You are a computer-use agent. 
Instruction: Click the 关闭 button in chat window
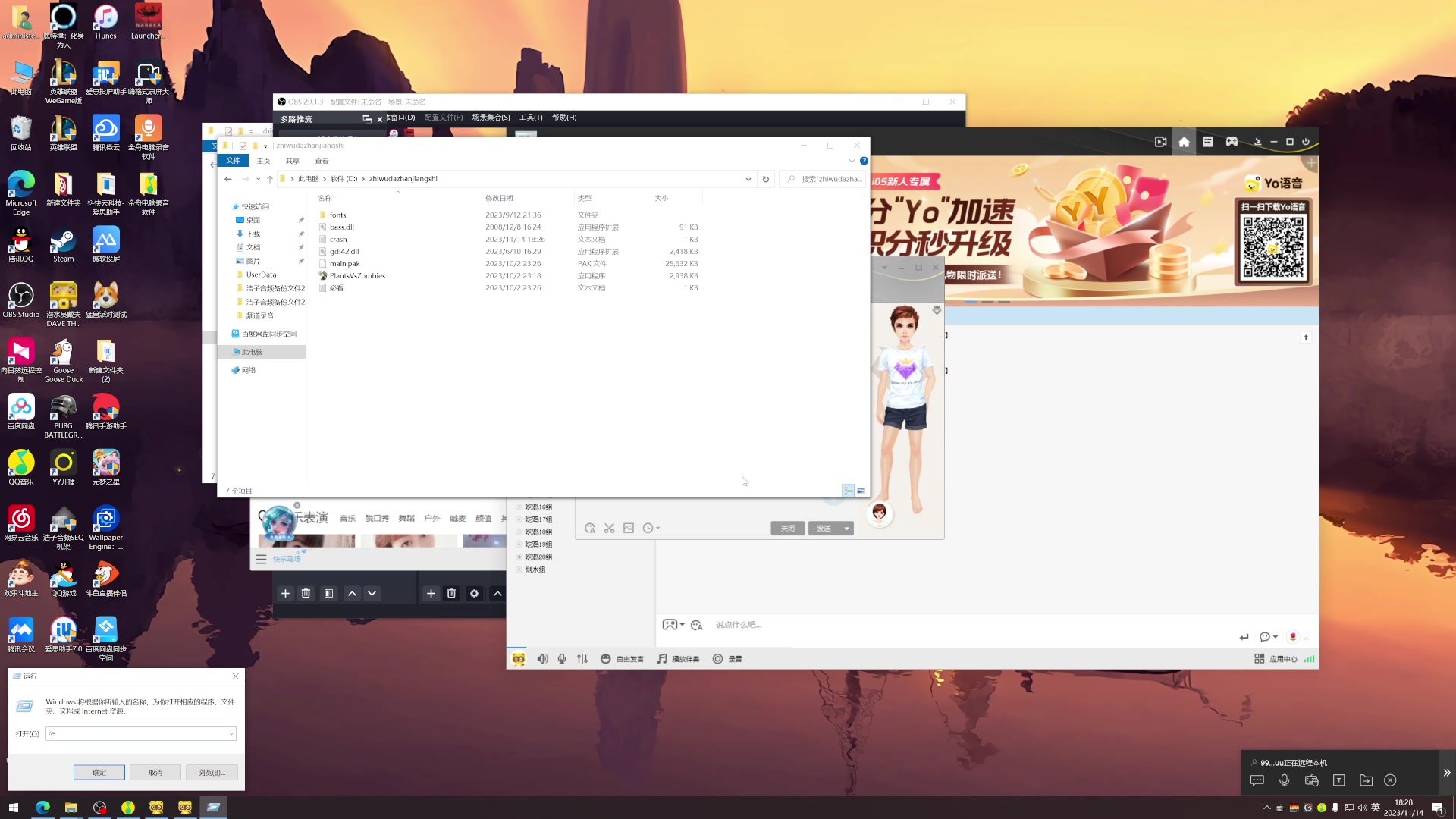787,529
